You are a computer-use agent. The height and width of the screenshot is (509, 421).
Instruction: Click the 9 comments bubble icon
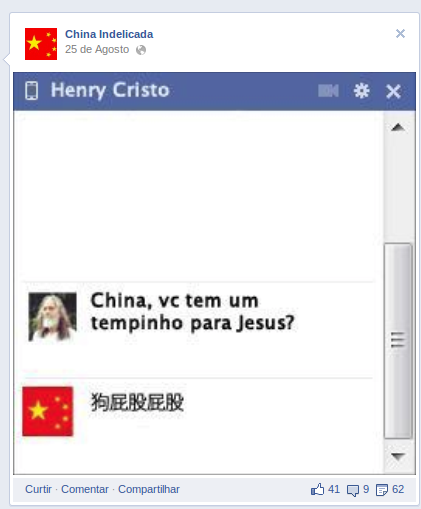(x=353, y=490)
